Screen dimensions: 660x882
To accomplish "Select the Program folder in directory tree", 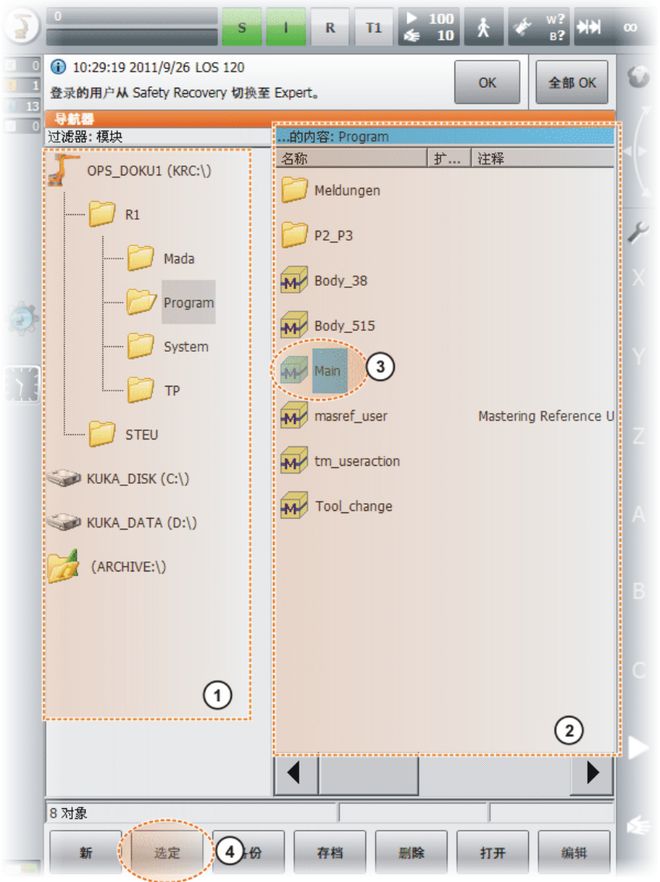I will point(187,303).
